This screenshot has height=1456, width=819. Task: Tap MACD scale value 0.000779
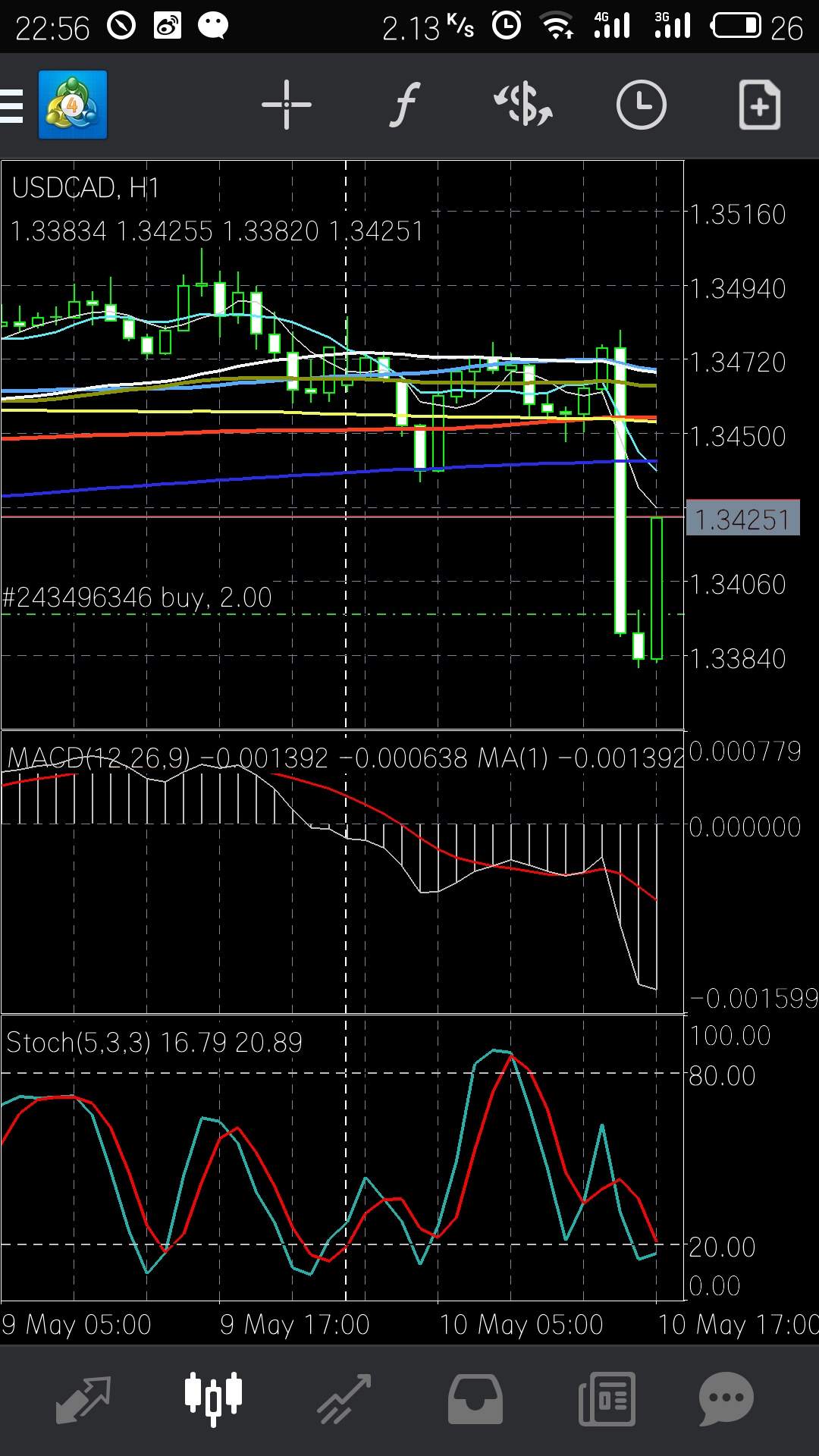tap(745, 752)
